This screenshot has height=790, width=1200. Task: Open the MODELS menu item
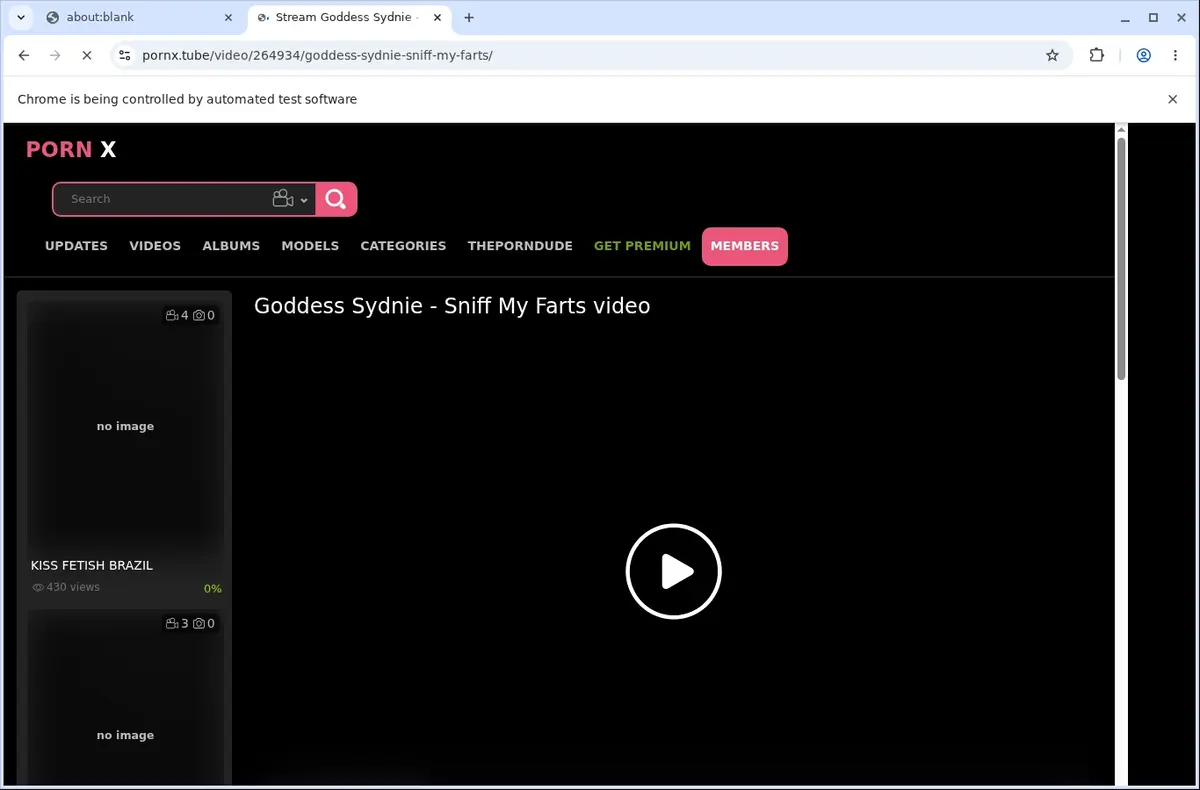(310, 246)
